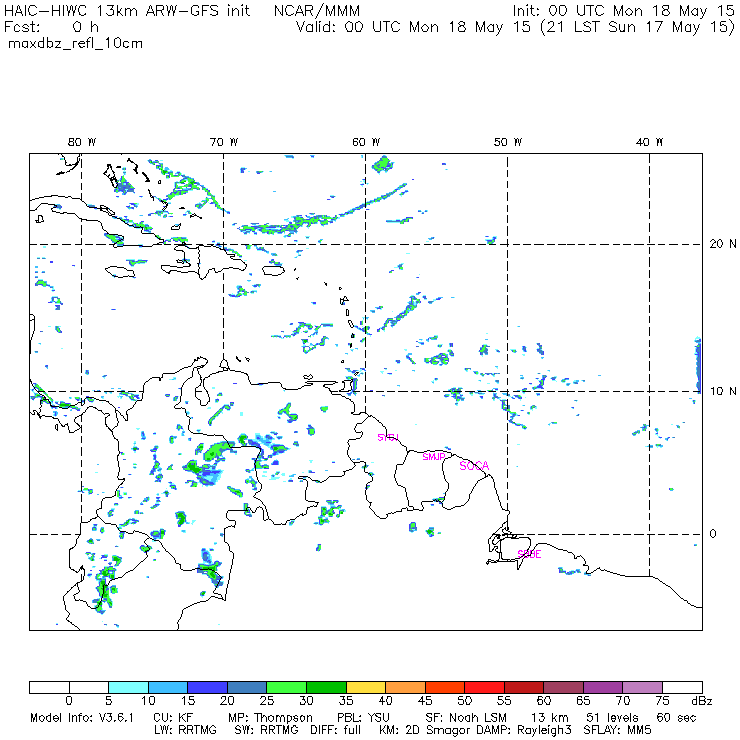740x740 pixels.
Task: Click the light green 25-30 dBz swatch
Action: pyautogui.click(x=286, y=687)
